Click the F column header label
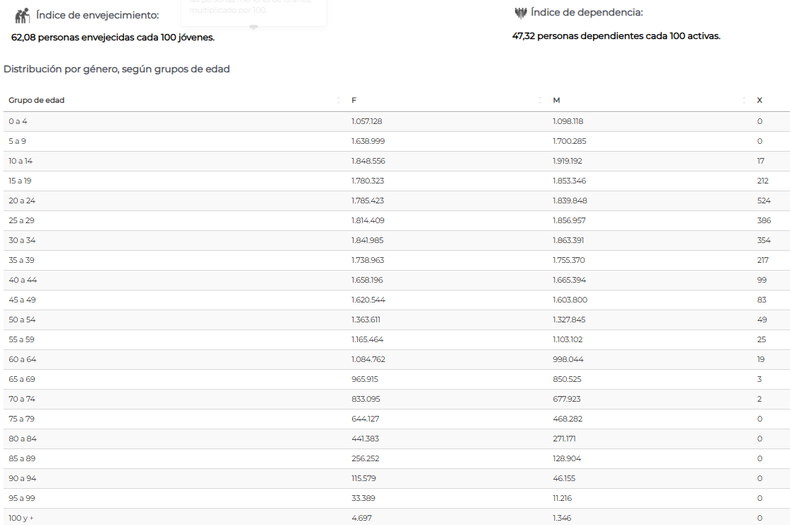This screenshot has height=525, width=790. (354, 100)
